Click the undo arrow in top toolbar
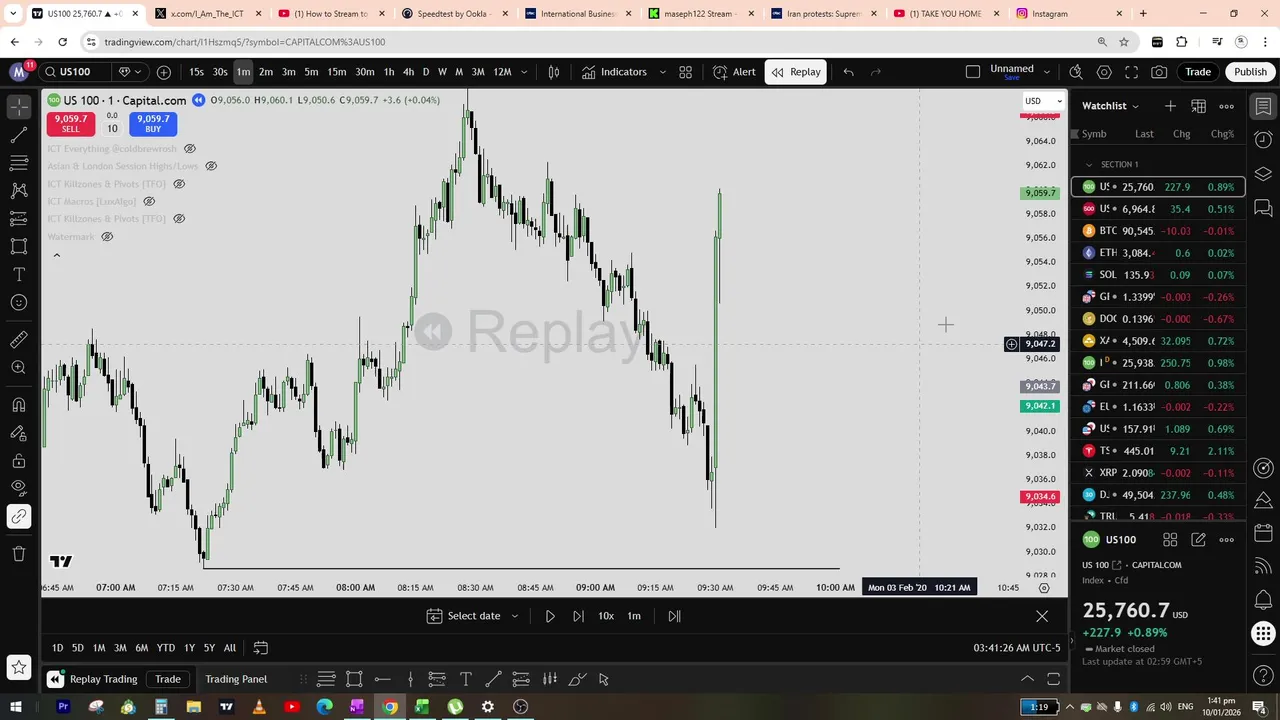The width and height of the screenshot is (1280, 720). pos(848,72)
